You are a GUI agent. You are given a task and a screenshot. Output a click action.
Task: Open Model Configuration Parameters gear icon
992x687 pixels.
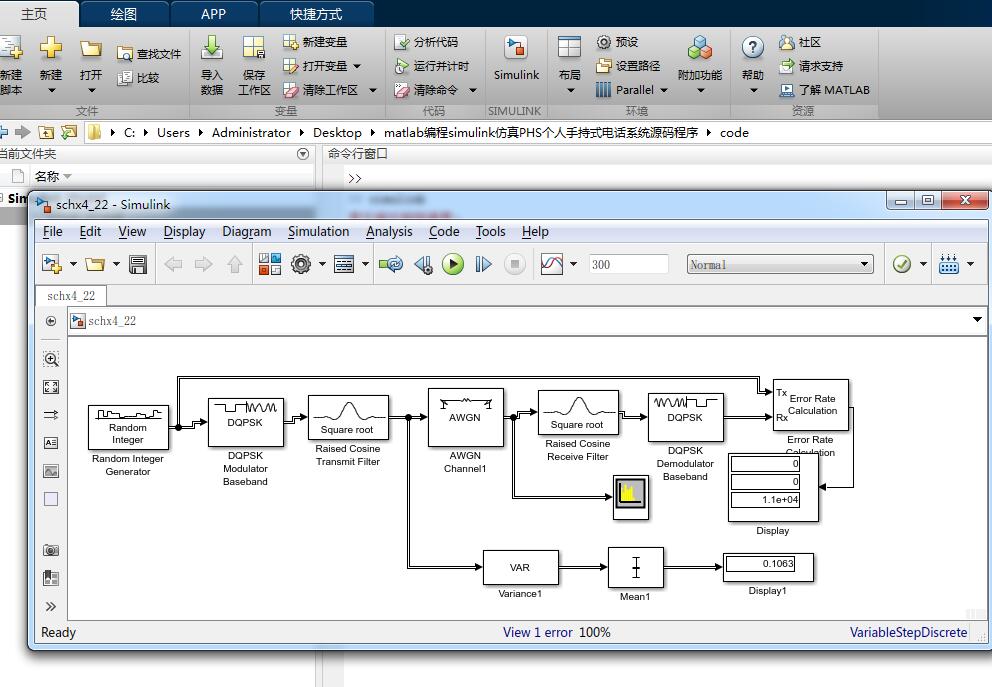point(301,264)
